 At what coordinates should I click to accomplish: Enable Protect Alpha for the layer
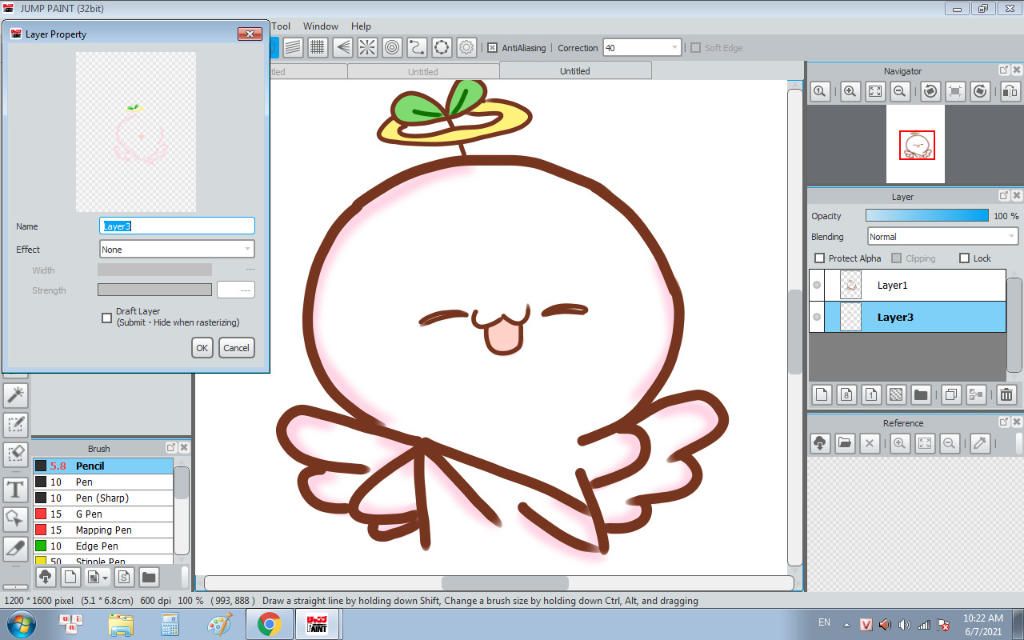coord(820,258)
